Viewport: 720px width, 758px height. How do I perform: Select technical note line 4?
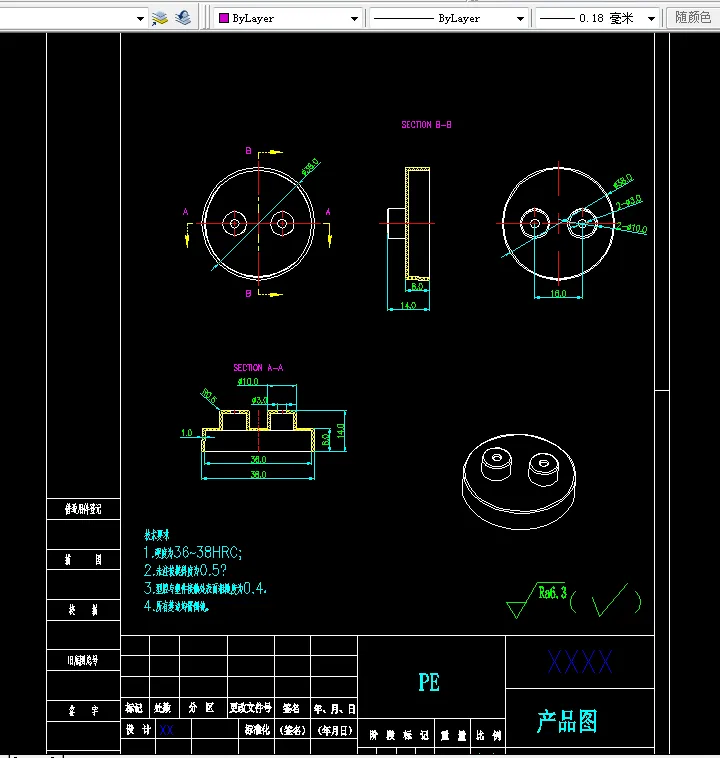pos(176,606)
